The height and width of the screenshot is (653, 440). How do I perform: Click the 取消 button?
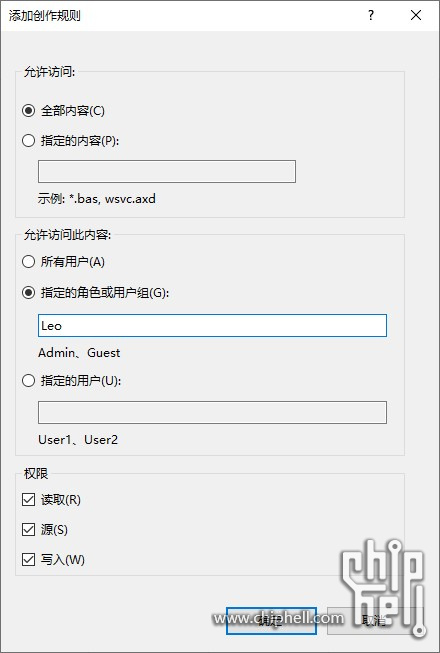[373, 621]
